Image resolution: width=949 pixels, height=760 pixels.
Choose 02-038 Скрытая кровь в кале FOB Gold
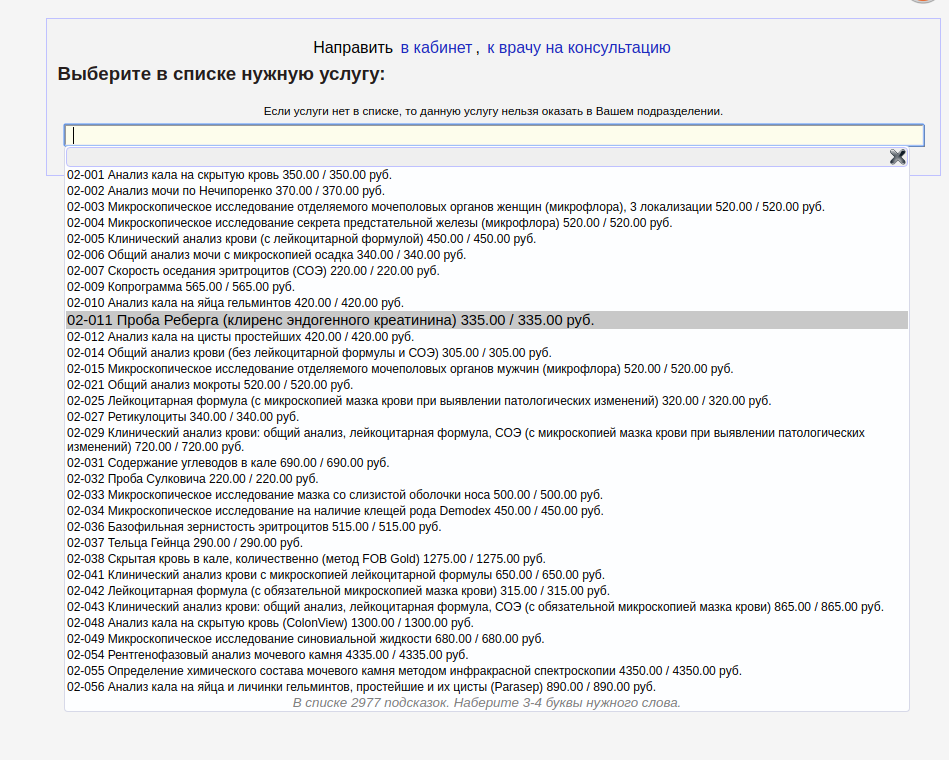pos(306,559)
